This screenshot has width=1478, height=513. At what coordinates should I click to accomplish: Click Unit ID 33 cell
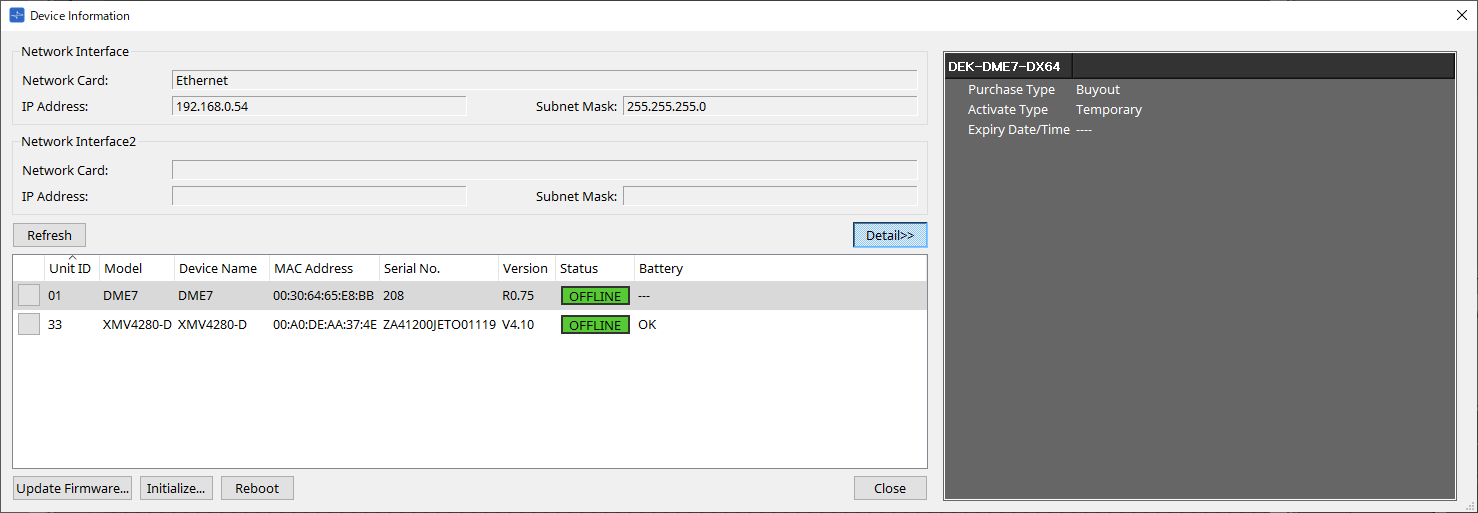point(55,325)
